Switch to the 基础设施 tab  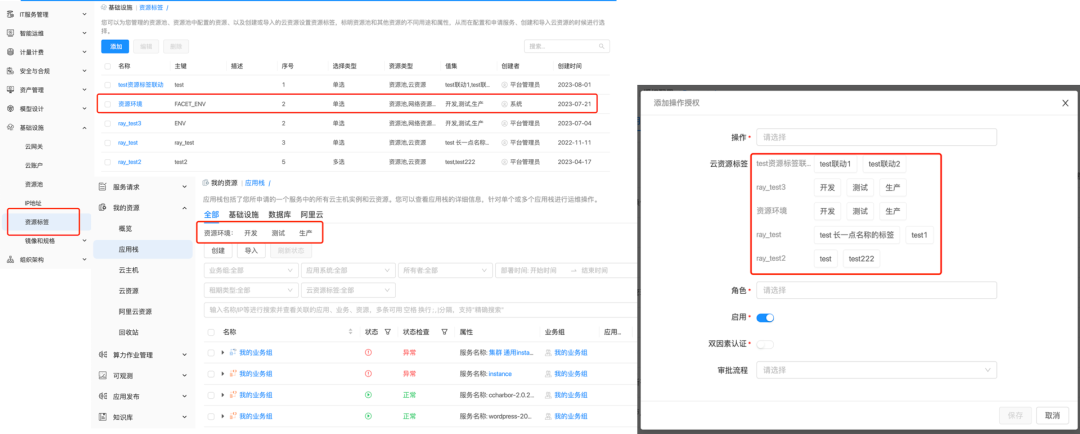click(244, 214)
